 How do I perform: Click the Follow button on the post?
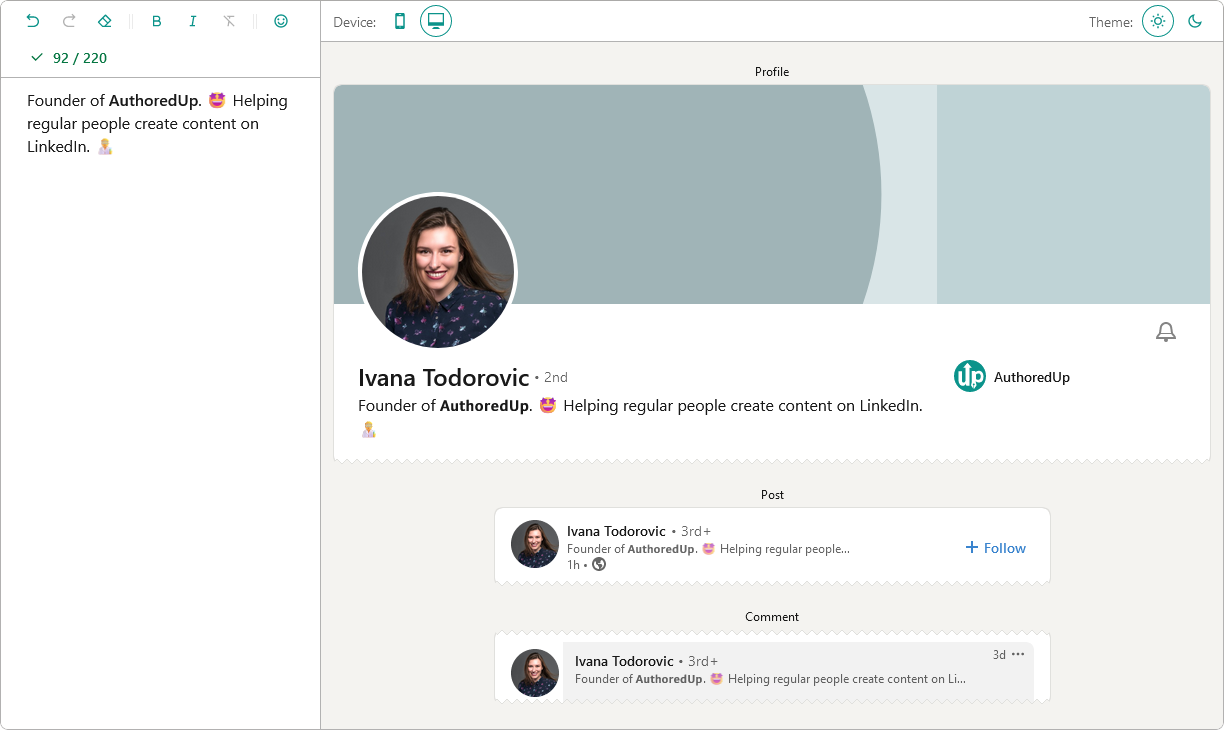pyautogui.click(x=995, y=547)
